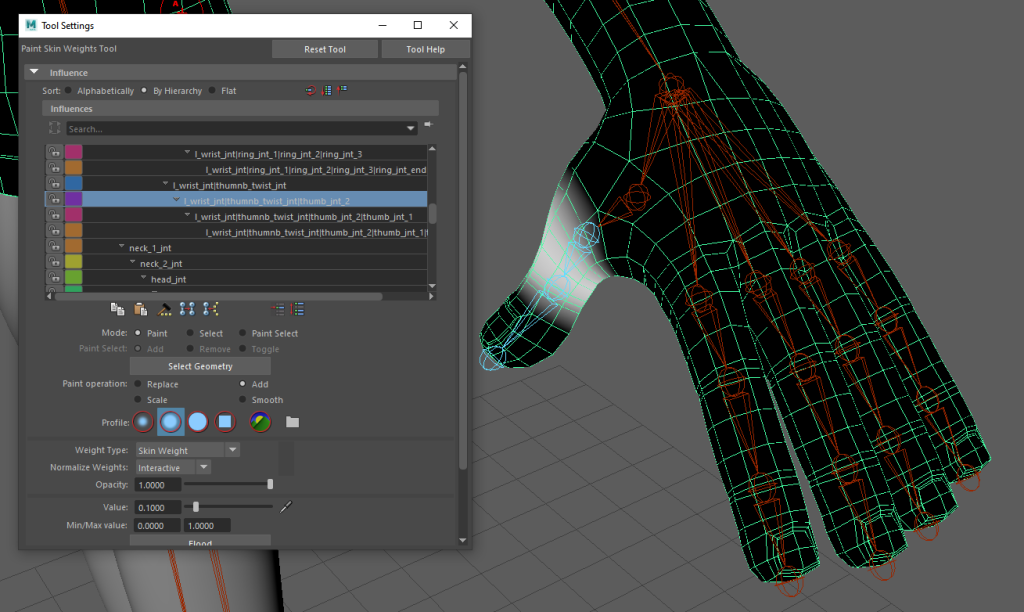This screenshot has height=612, width=1024.
Task: Collapse the ring_jnt_3 tree node
Action: (187, 153)
